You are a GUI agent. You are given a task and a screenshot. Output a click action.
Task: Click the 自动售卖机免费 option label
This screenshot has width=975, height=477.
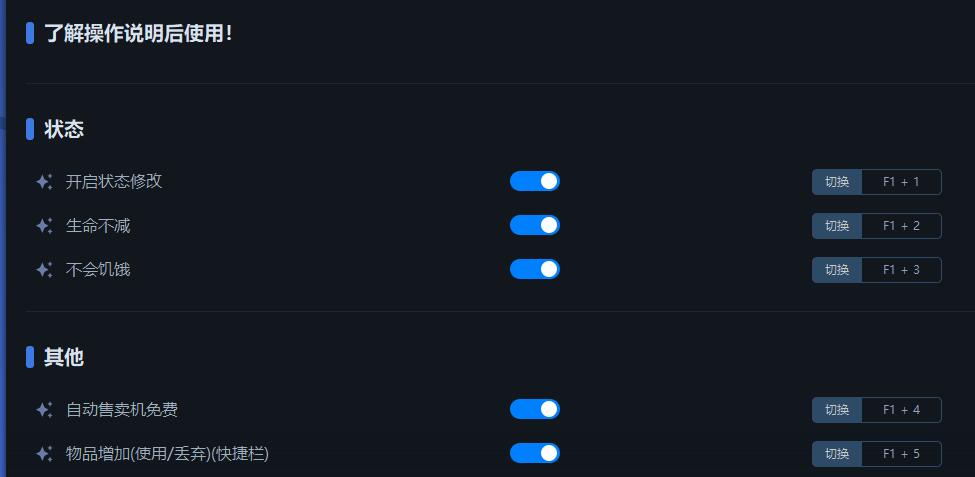click(x=122, y=410)
